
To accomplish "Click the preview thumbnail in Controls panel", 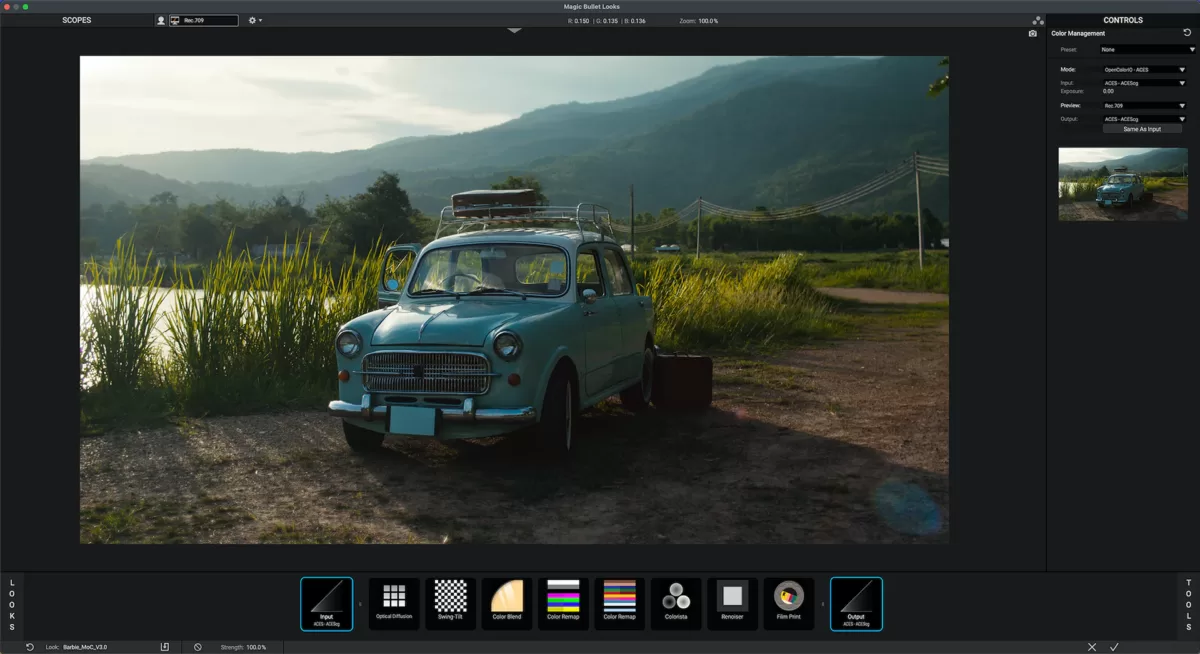I will [x=1123, y=184].
